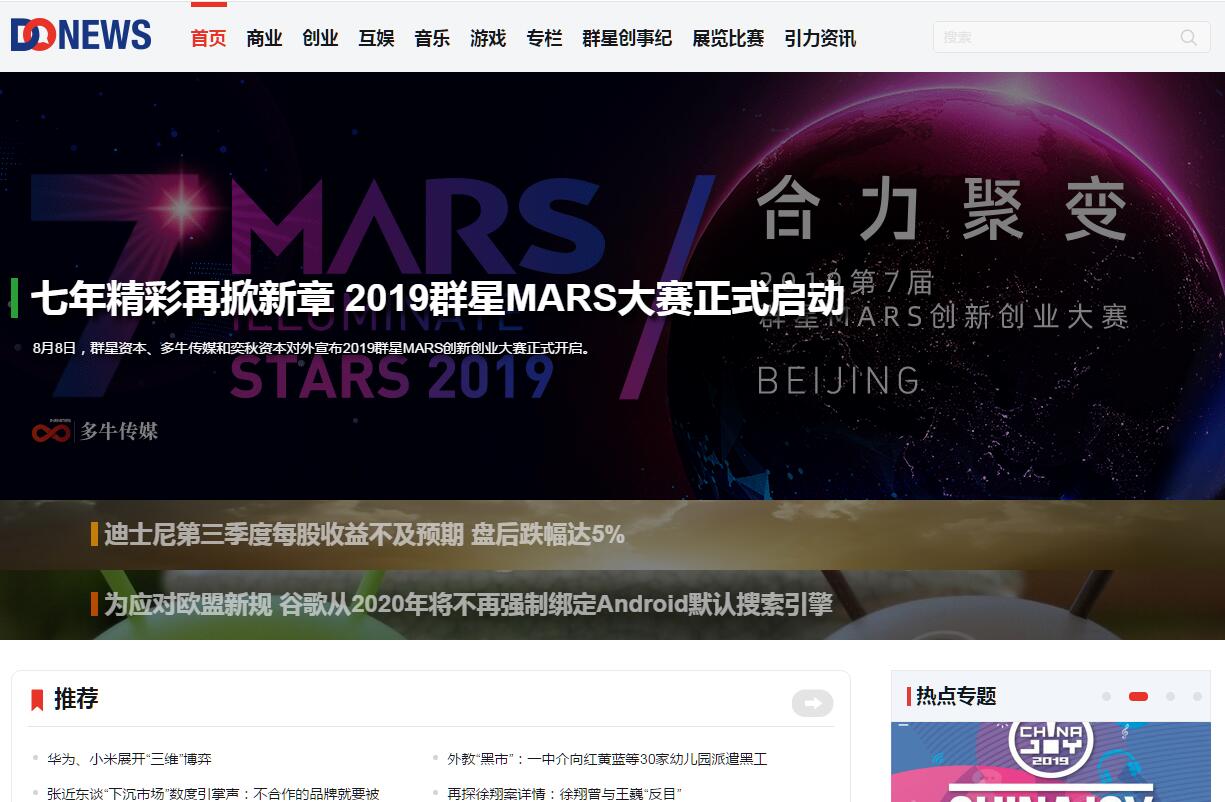Image resolution: width=1225 pixels, height=802 pixels.
Task: Open the 外教"黑市" article link
Action: pyautogui.click(x=607, y=759)
